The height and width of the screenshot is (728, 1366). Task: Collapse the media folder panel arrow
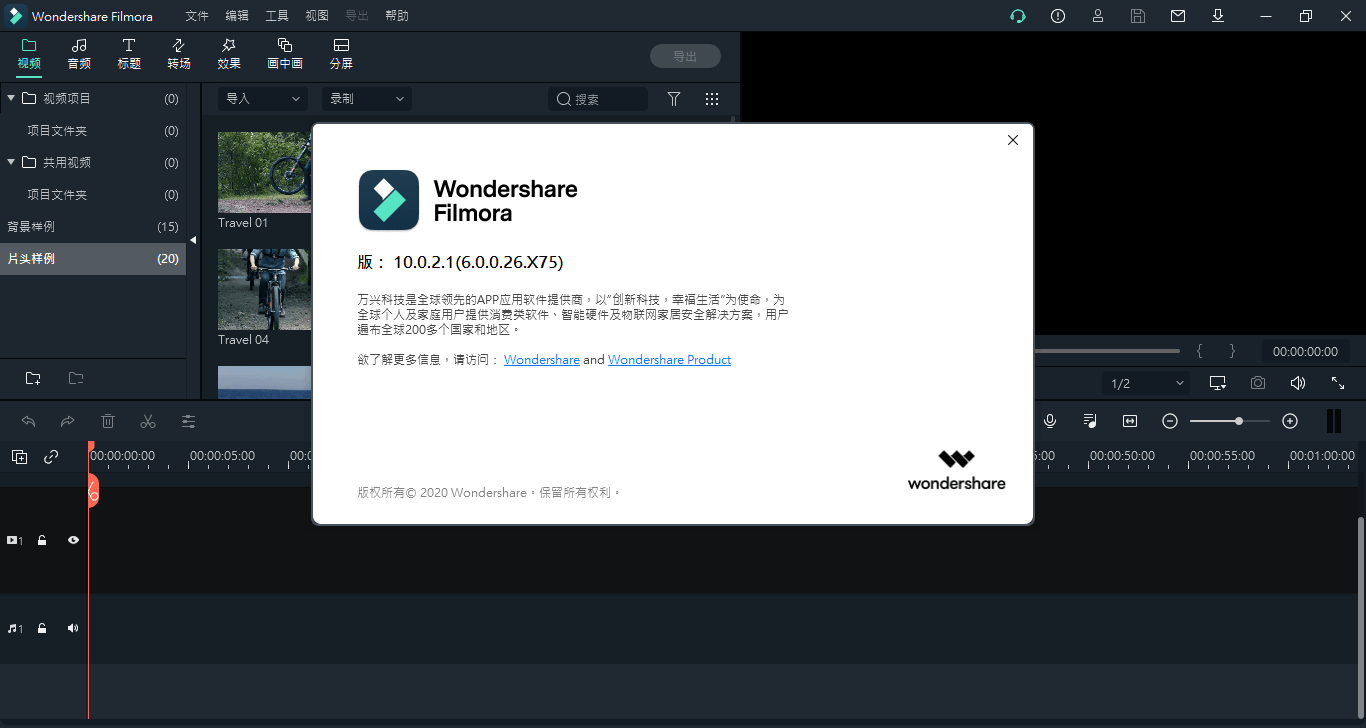[193, 240]
